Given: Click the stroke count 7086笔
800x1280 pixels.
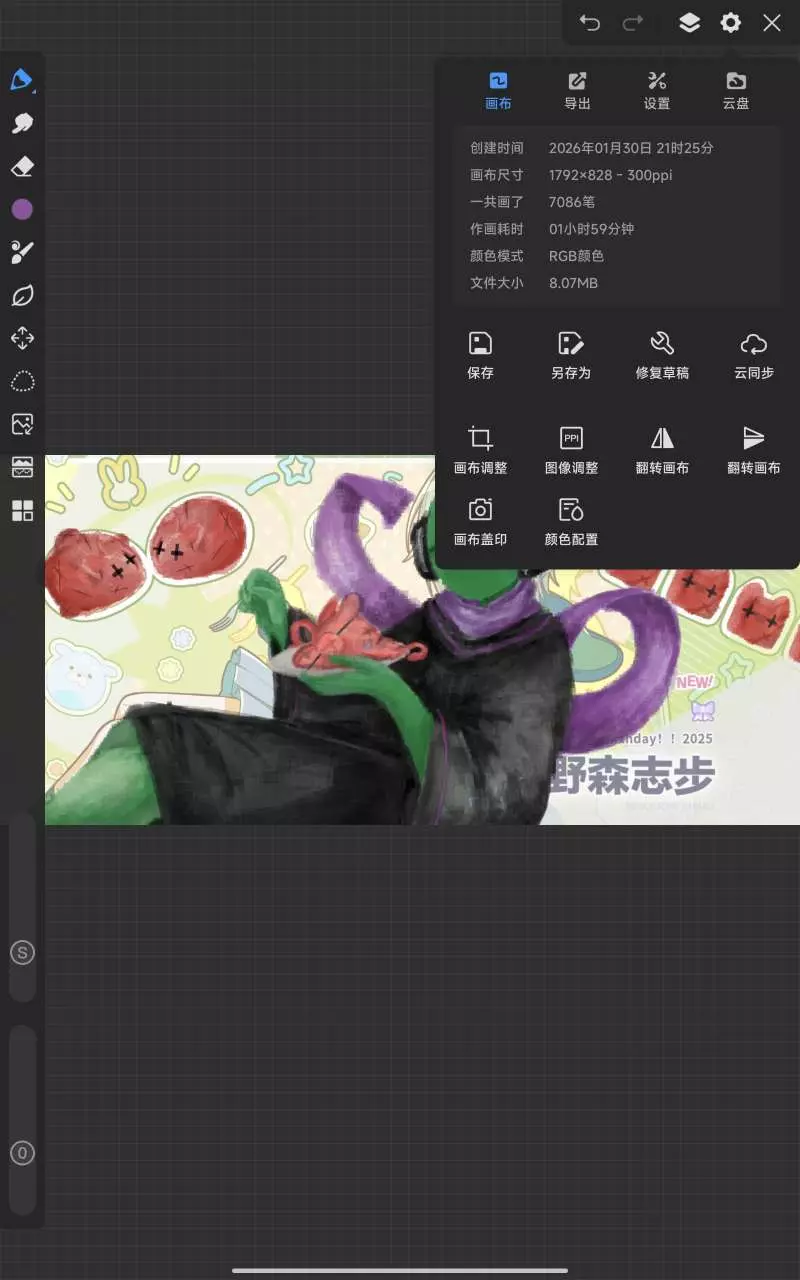Looking at the screenshot, I should point(572,202).
